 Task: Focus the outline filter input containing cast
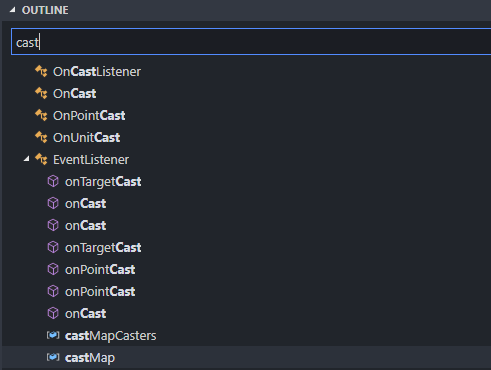(251, 42)
